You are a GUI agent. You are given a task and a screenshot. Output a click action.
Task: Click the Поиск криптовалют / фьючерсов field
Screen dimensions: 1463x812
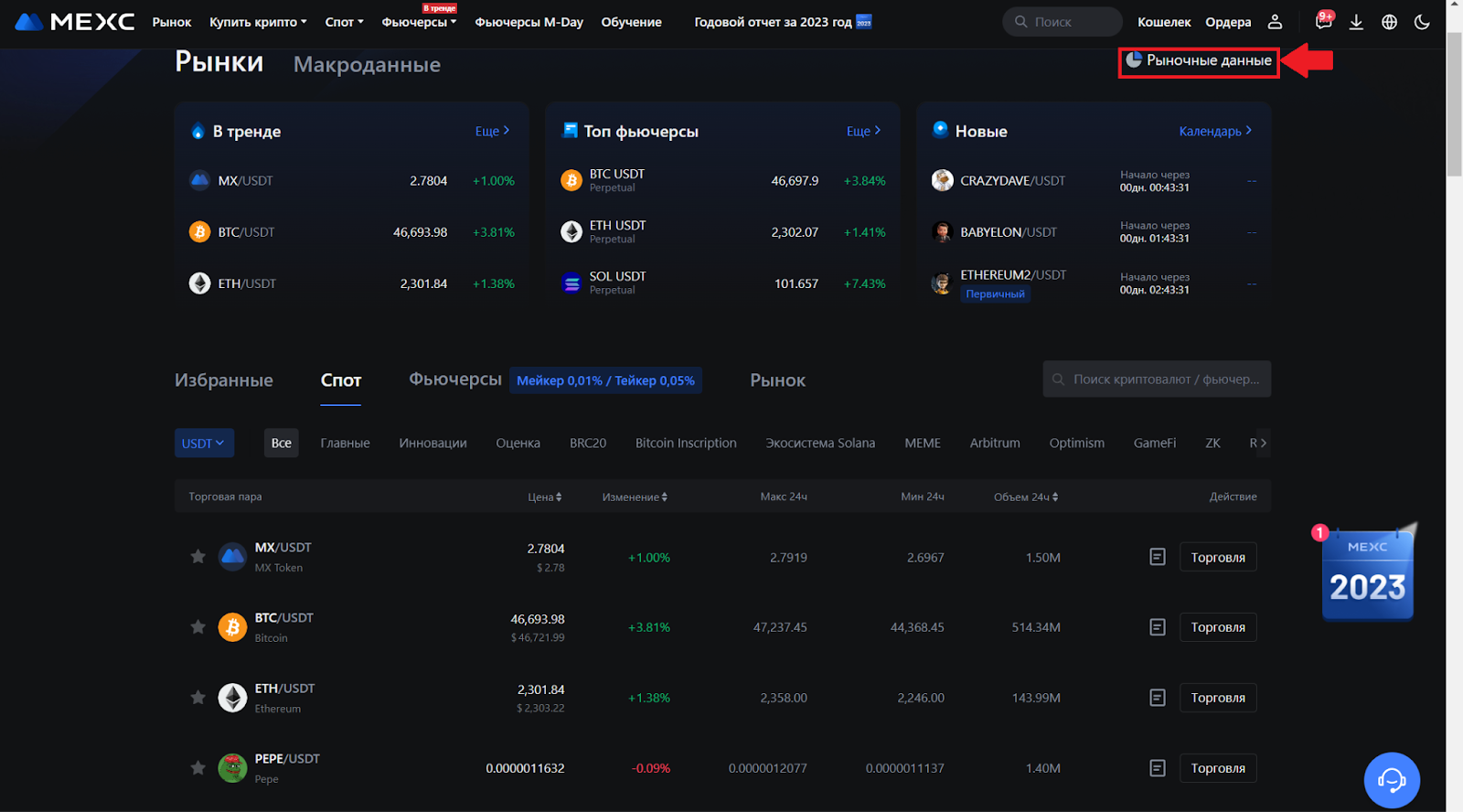click(x=1157, y=379)
